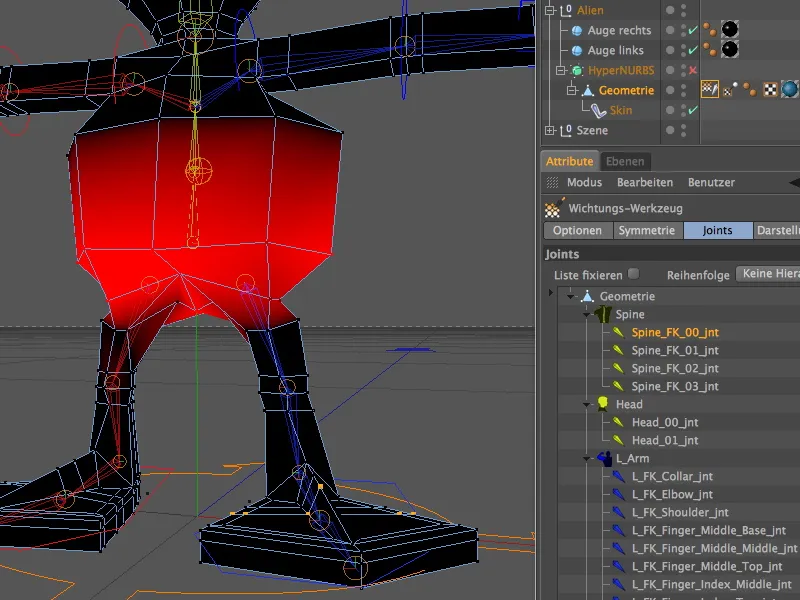Click the HyperNURBS generator icon
The height and width of the screenshot is (600, 800).
pos(577,70)
